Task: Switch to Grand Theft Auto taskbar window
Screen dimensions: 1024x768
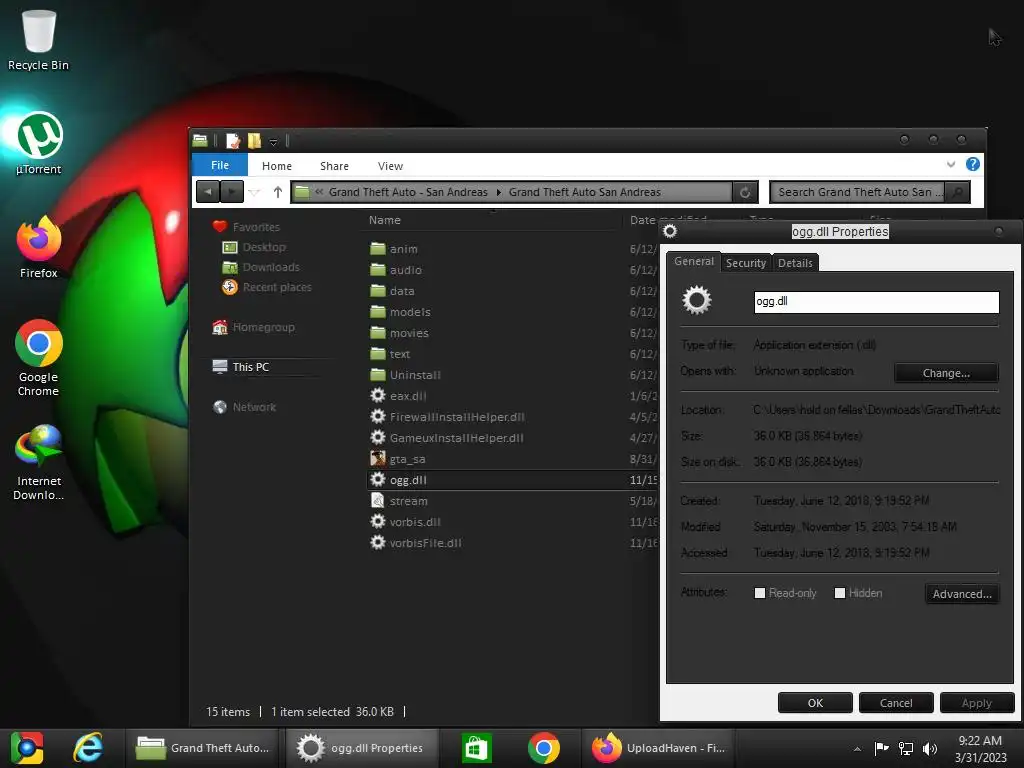Action: [202, 748]
